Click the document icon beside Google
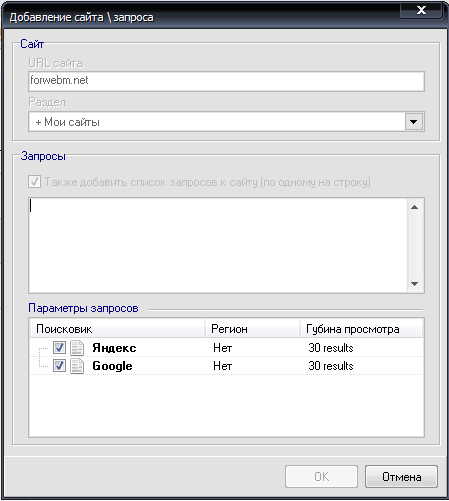 coord(77,366)
